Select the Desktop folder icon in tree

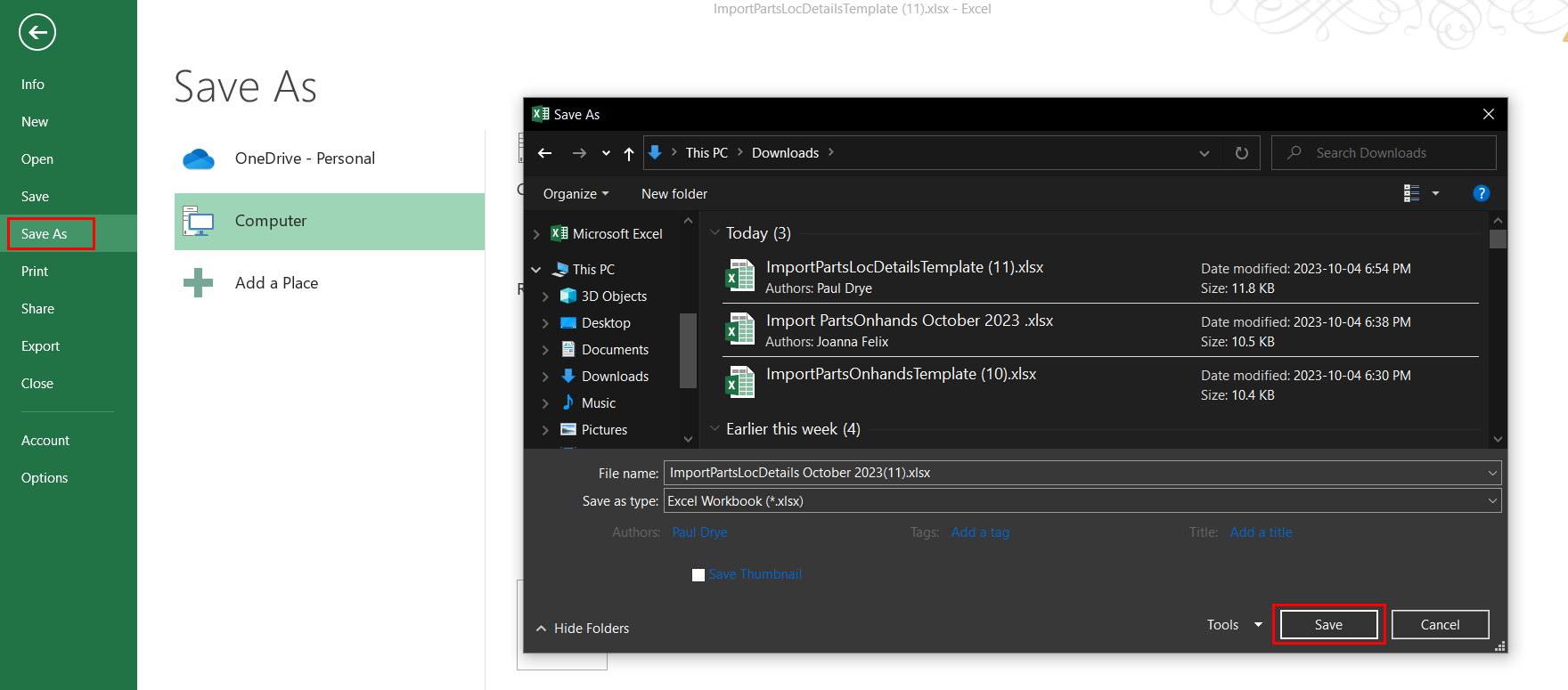(x=568, y=322)
